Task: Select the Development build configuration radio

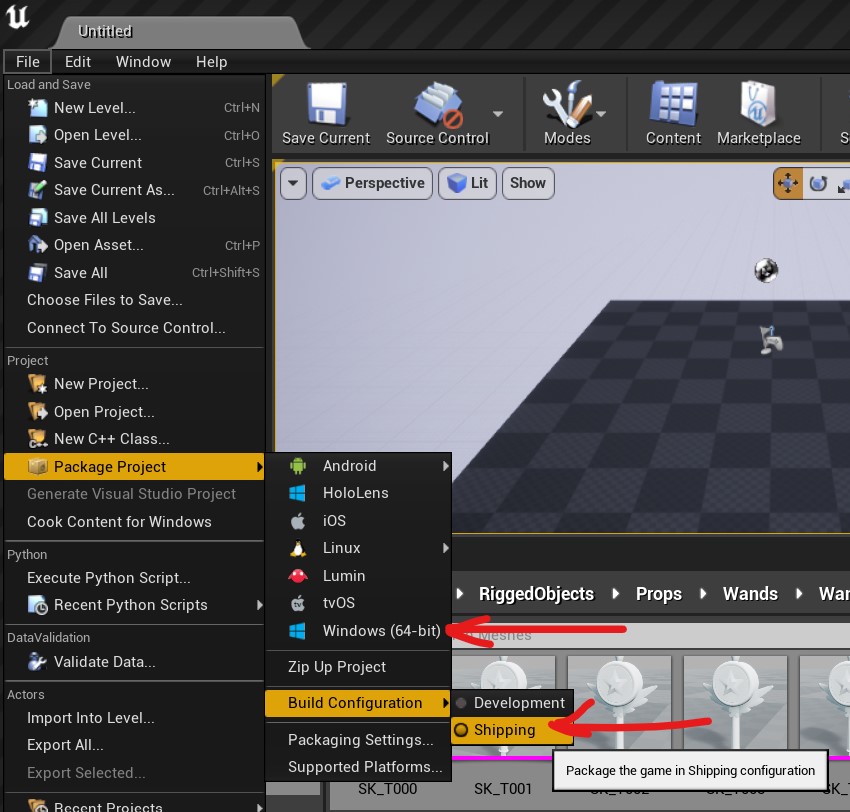Action: coord(461,703)
